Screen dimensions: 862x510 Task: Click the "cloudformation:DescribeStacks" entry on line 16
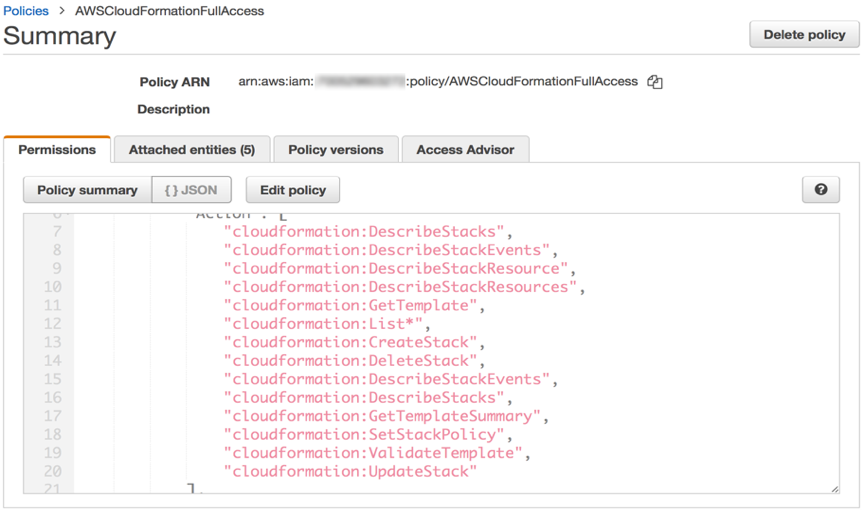pos(364,397)
